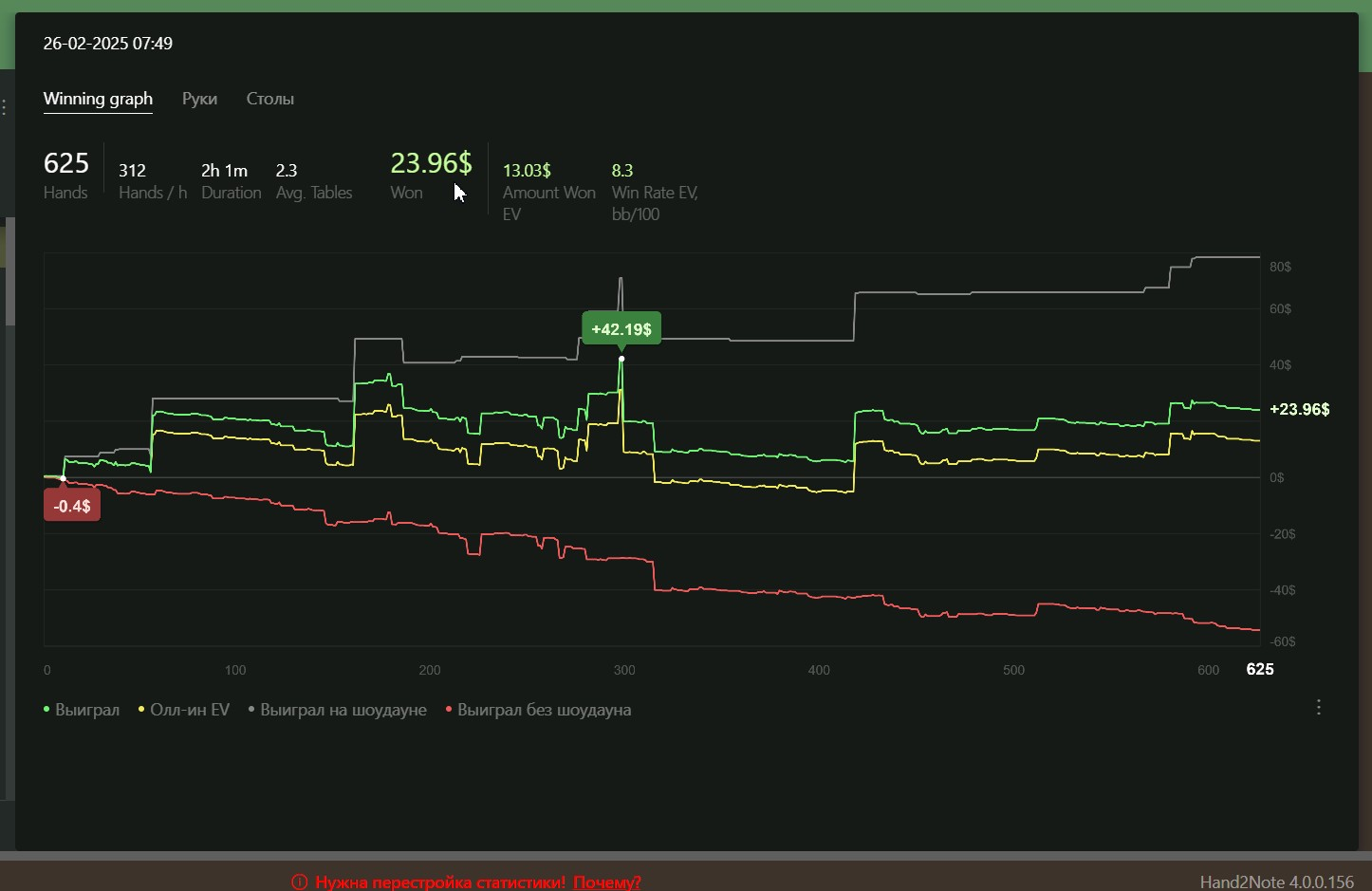Toggle the Олл-ин EV legend line
The height and width of the screenshot is (891, 1372).
184,710
